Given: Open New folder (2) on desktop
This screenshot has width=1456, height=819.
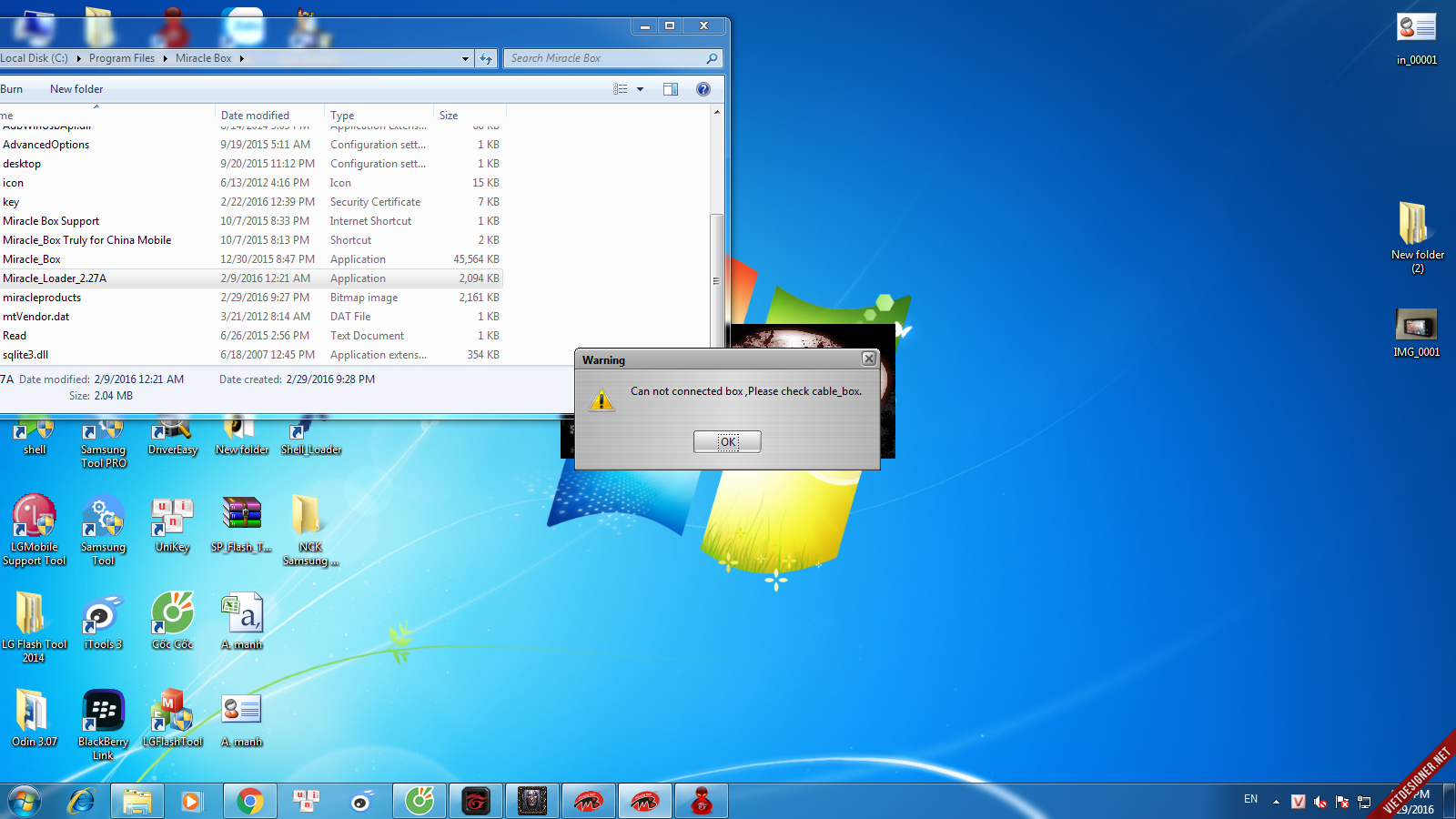Looking at the screenshot, I should 1417,237.
